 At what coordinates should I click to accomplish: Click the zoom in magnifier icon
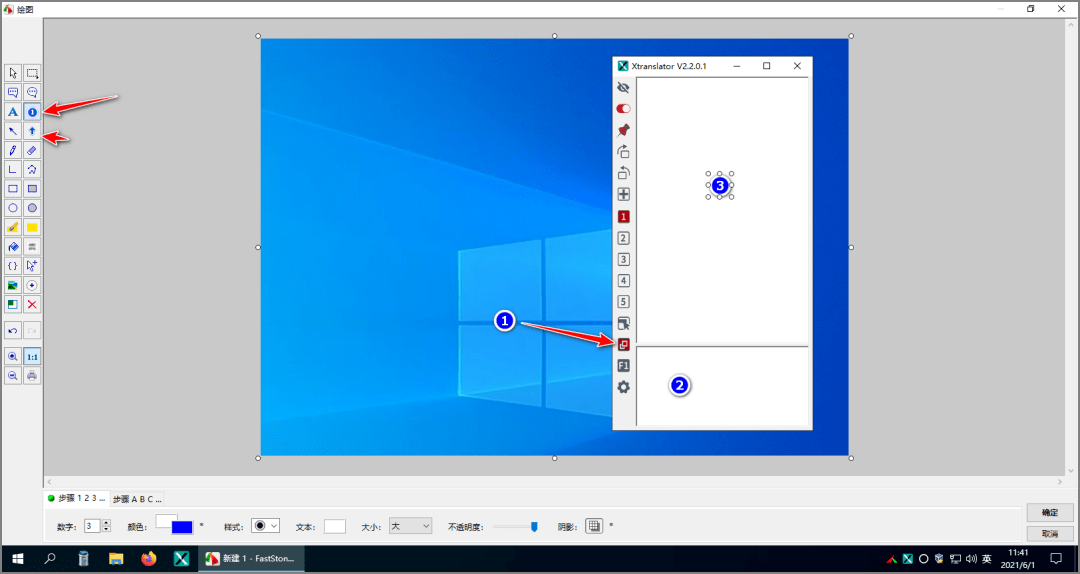(13, 356)
